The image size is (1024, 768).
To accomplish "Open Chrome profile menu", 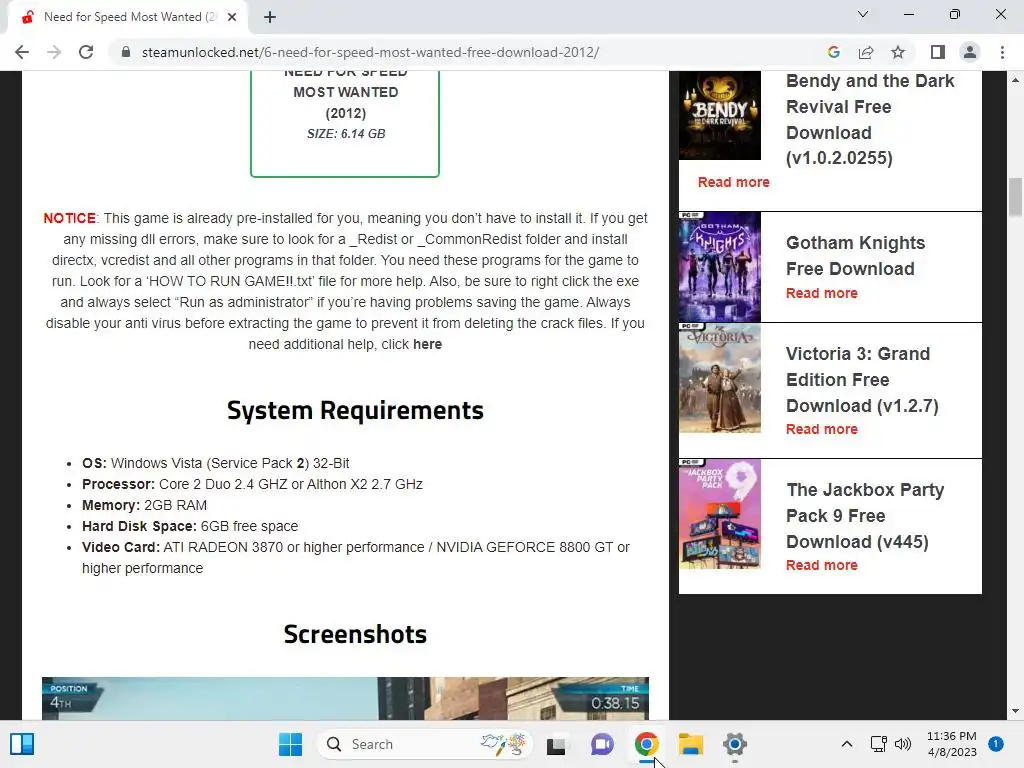I will point(970,52).
